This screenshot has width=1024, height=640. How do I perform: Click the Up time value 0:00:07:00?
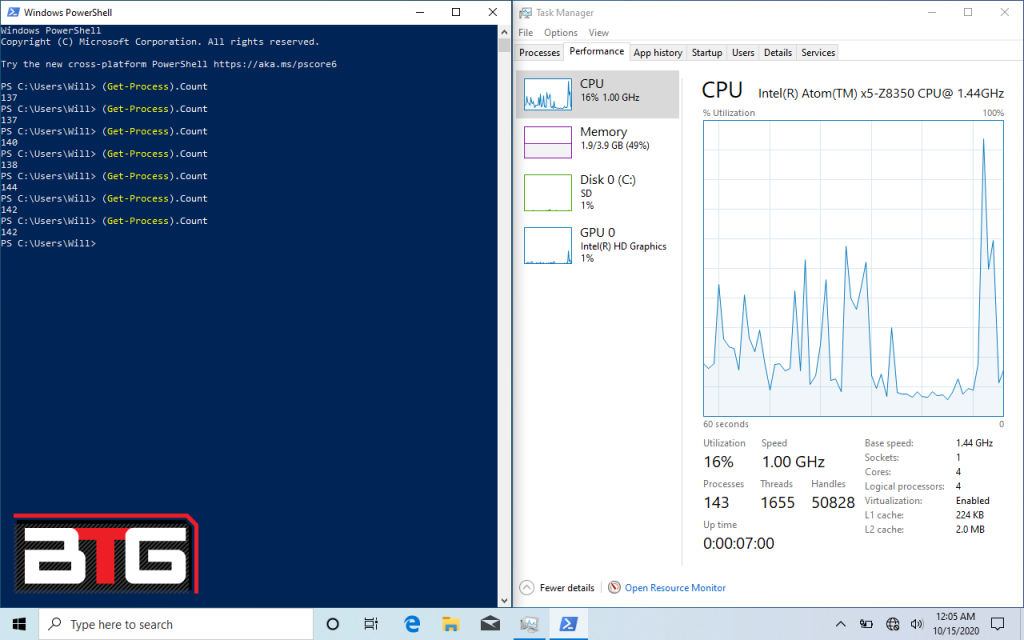pyautogui.click(x=739, y=543)
